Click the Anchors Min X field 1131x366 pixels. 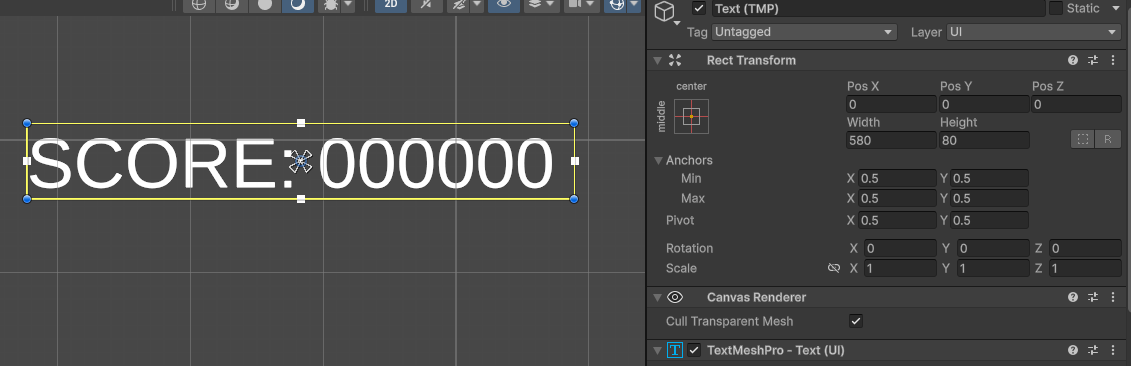pyautogui.click(x=898, y=178)
